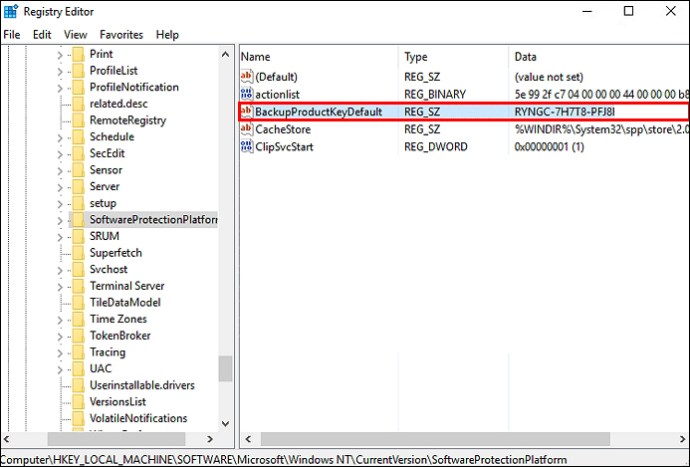Click the string icon of BackupProductKeyDefault
Image resolution: width=690 pixels, height=467 pixels.
(247, 111)
